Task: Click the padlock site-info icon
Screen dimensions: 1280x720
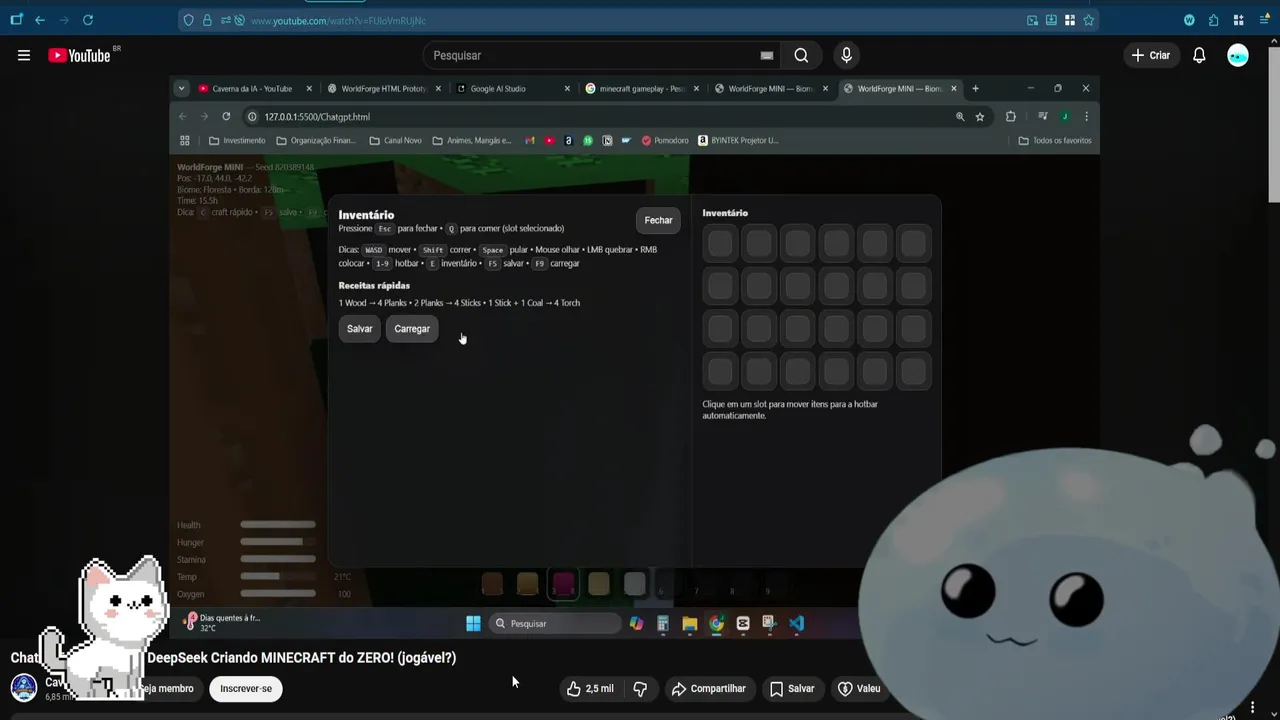Action: click(x=207, y=20)
